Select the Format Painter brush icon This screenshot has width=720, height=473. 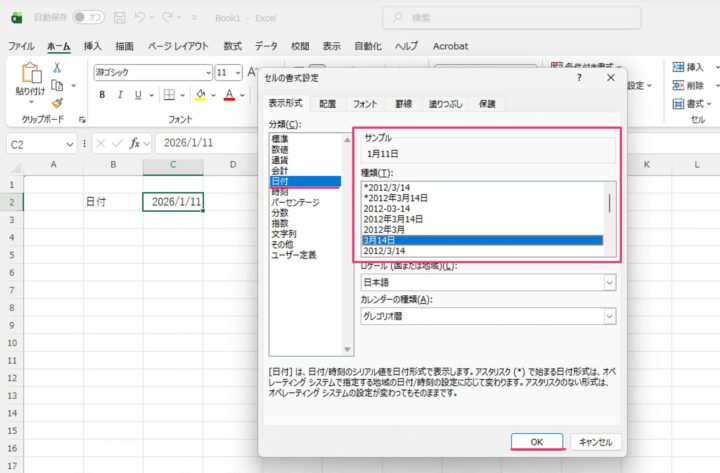point(58,101)
